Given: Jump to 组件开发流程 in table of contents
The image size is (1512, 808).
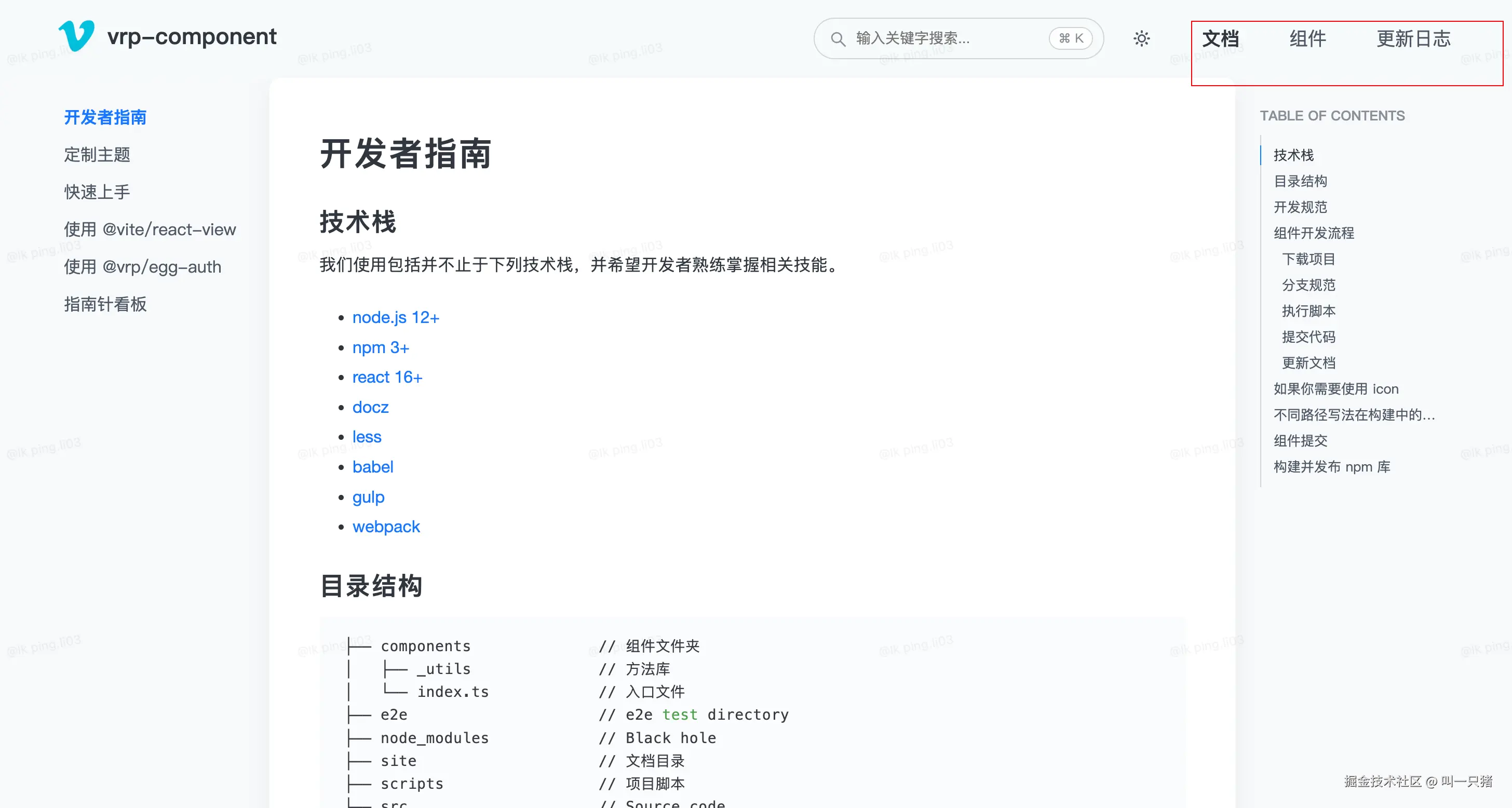Looking at the screenshot, I should [1313, 233].
